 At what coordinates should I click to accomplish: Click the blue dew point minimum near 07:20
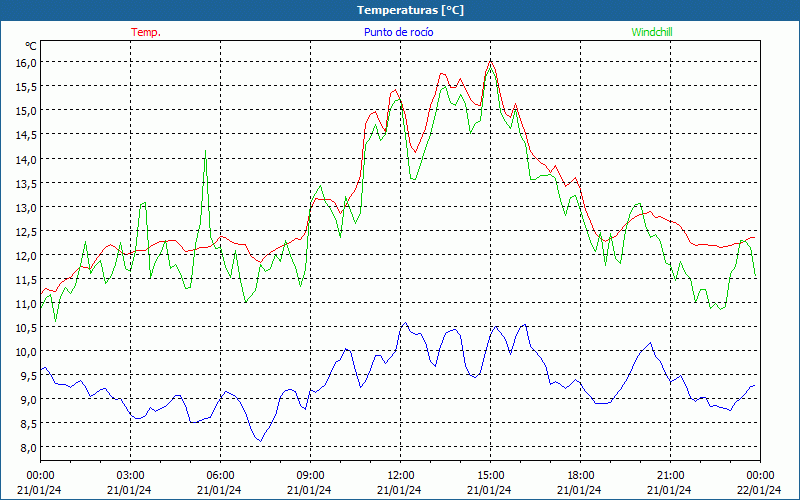tap(261, 441)
